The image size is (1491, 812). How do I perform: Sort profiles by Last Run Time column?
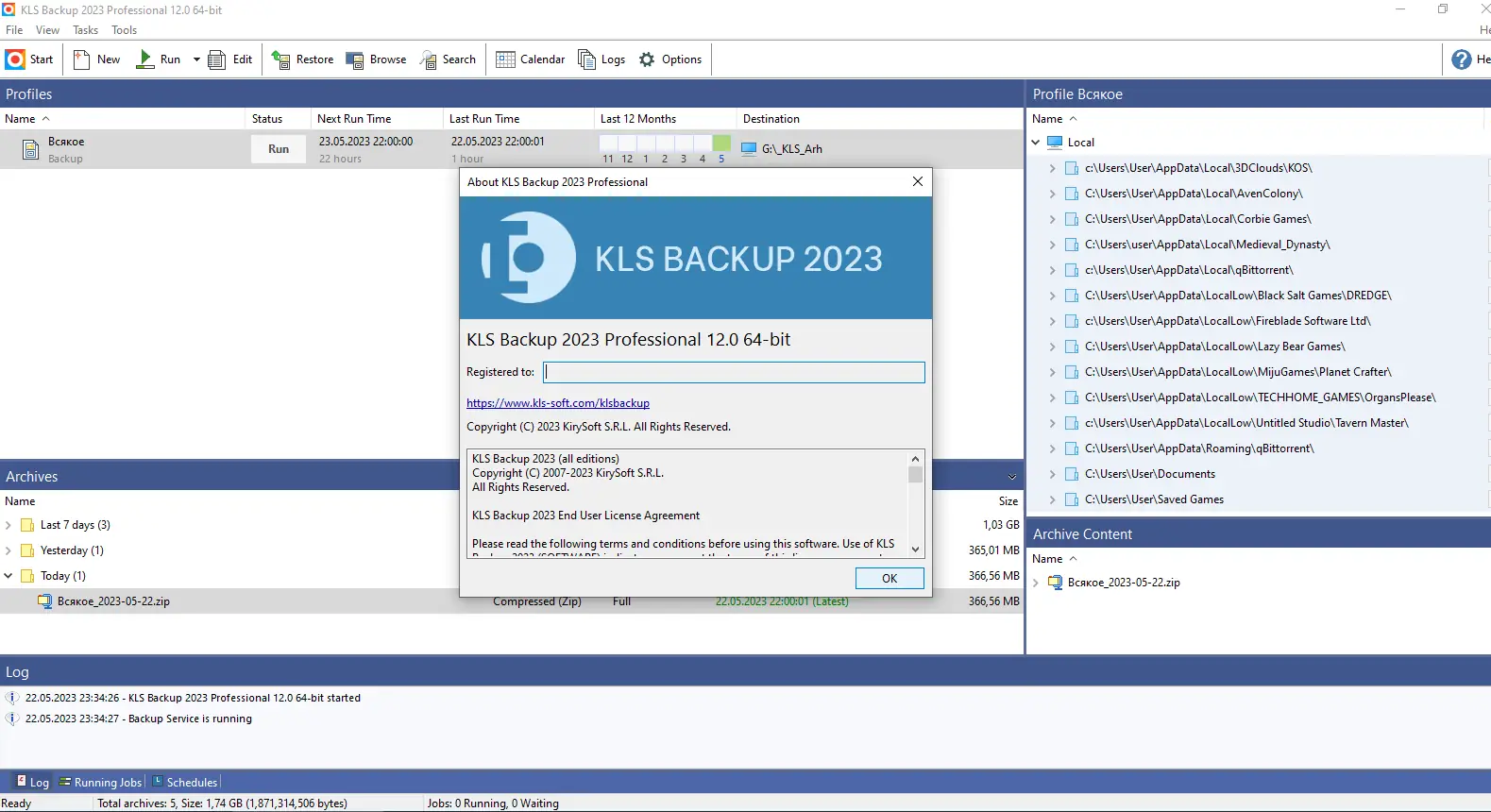(517, 119)
